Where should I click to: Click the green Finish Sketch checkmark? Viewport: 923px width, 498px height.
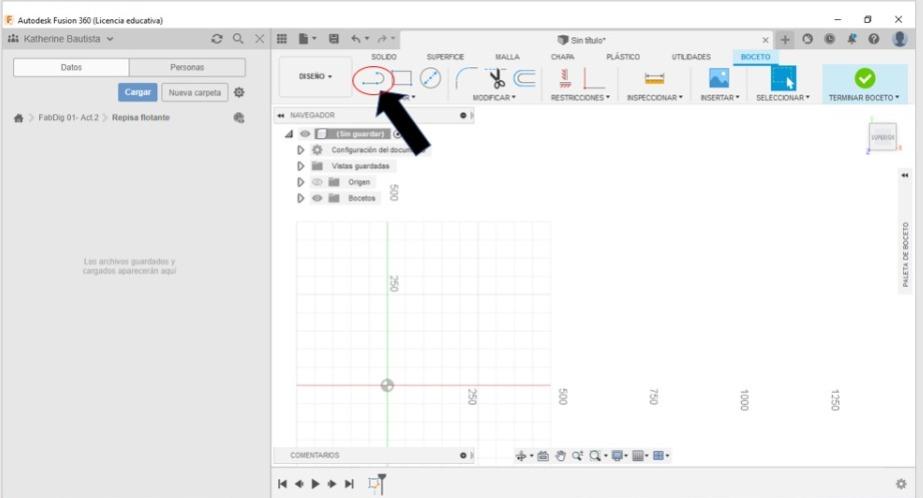coord(864,78)
